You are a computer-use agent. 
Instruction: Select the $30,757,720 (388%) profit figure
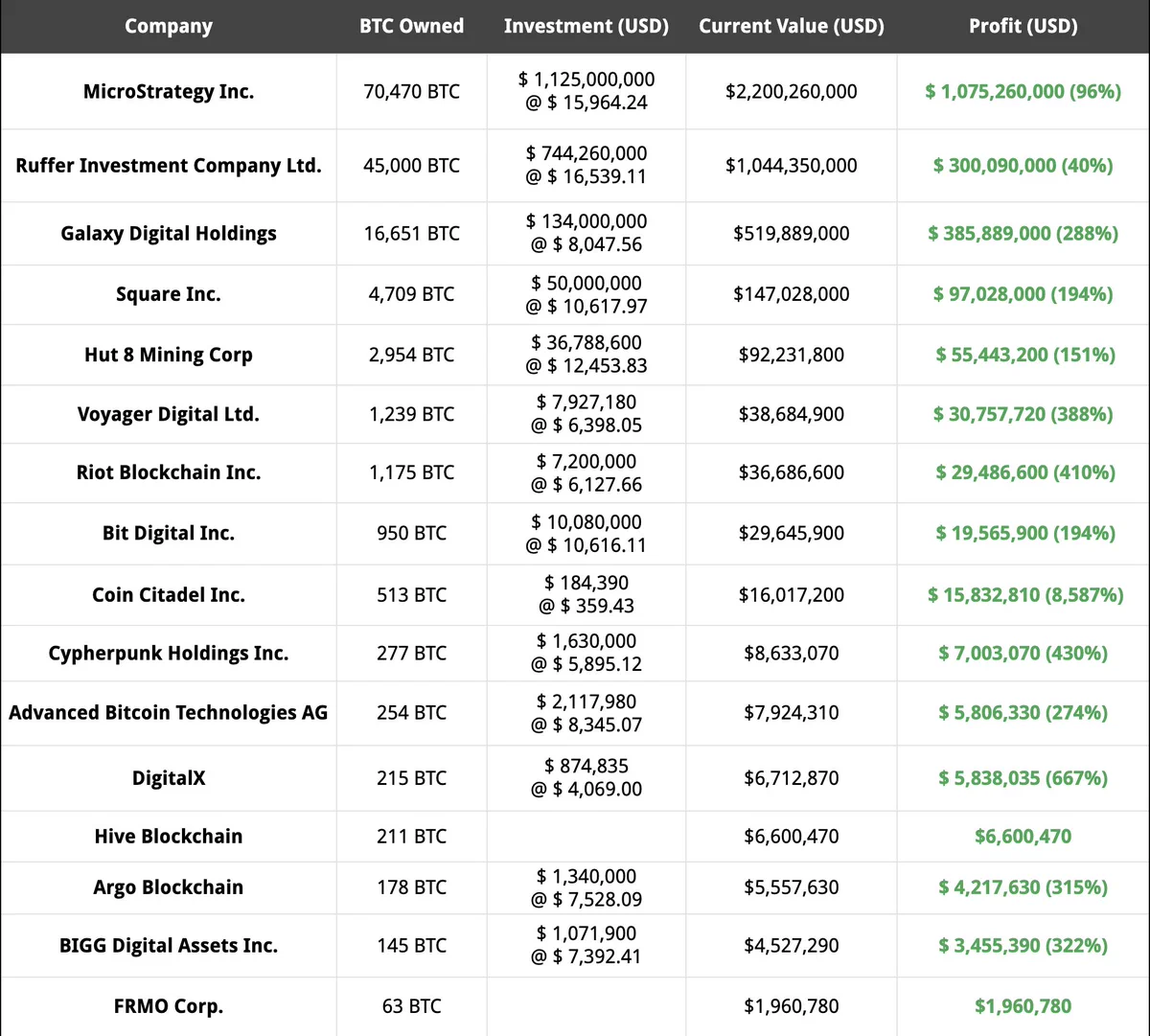coord(1023,414)
